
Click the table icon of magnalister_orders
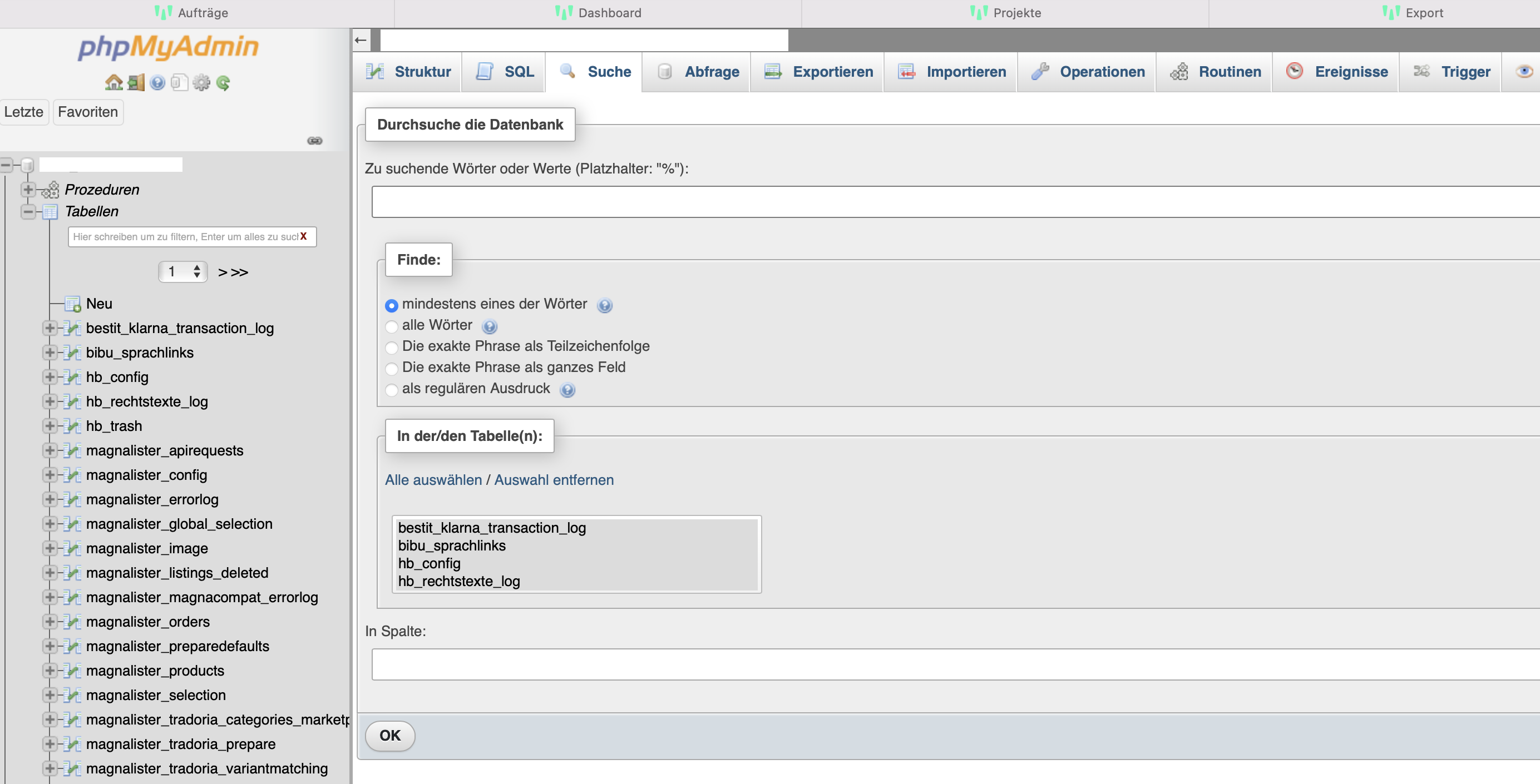72,622
